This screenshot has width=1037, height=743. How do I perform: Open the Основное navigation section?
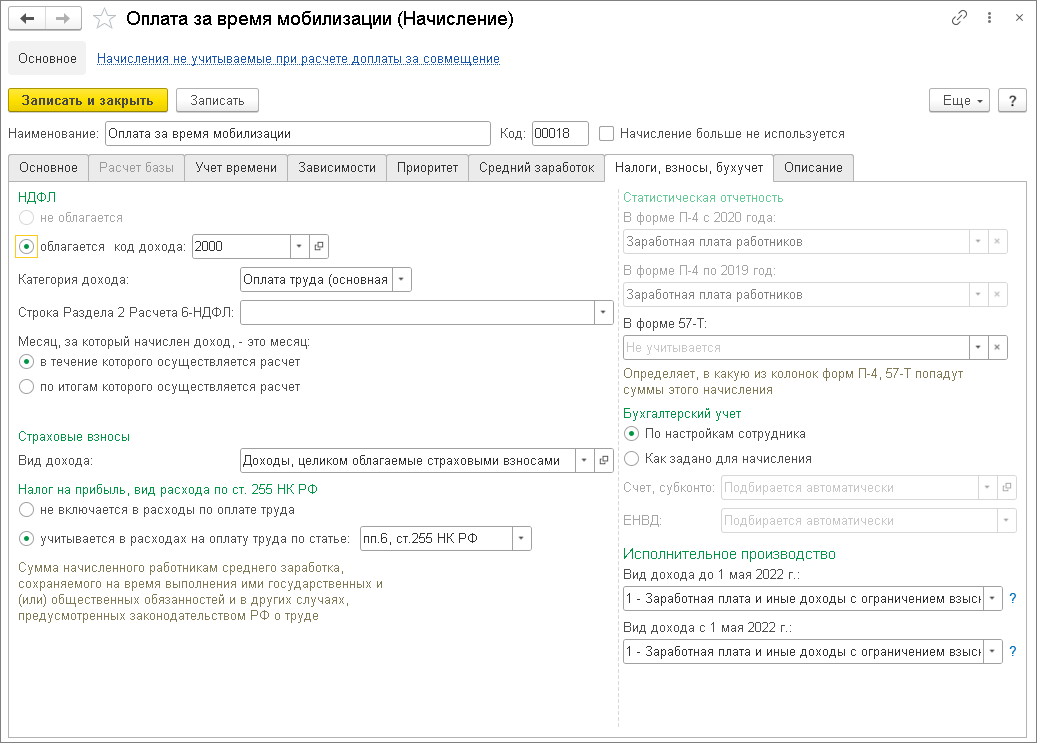coord(48,58)
